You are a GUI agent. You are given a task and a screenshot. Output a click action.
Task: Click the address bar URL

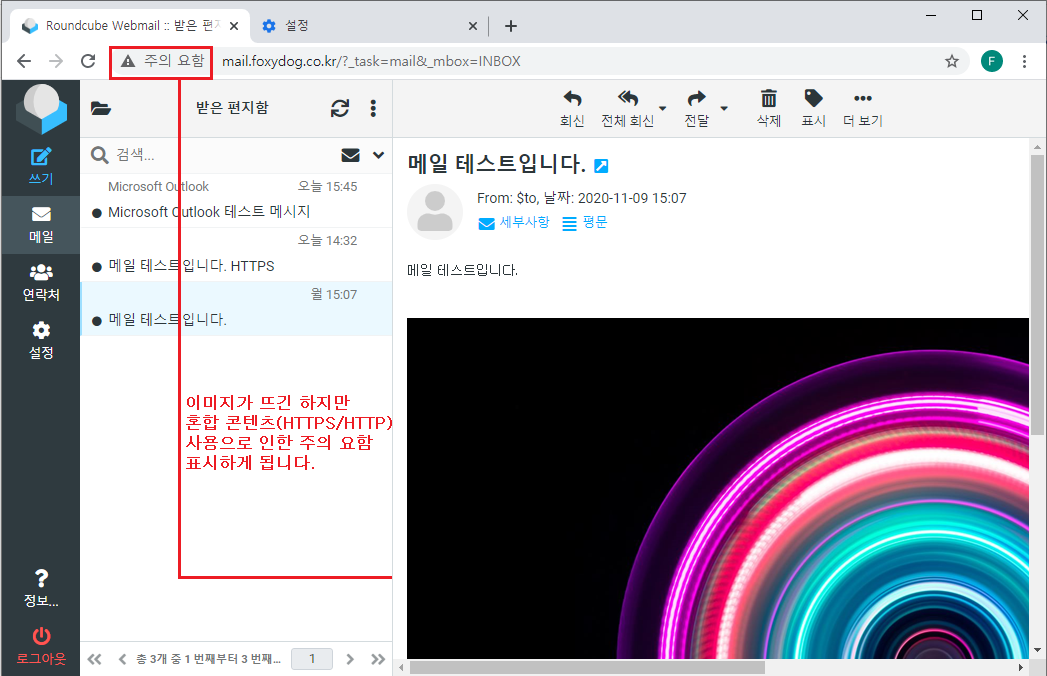click(x=371, y=61)
